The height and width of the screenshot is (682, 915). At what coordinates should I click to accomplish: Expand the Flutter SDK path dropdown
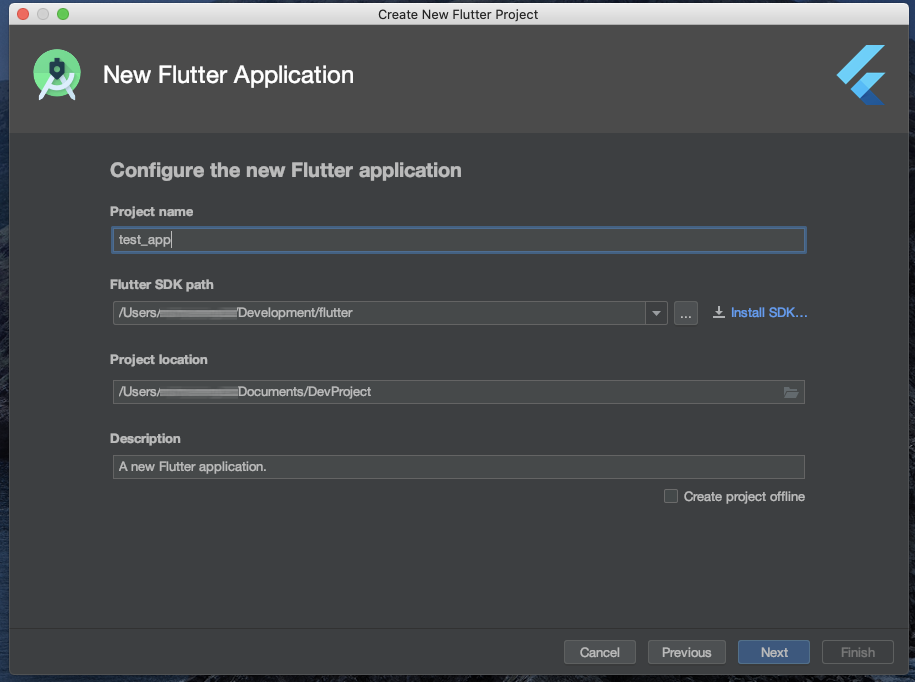[x=656, y=313]
